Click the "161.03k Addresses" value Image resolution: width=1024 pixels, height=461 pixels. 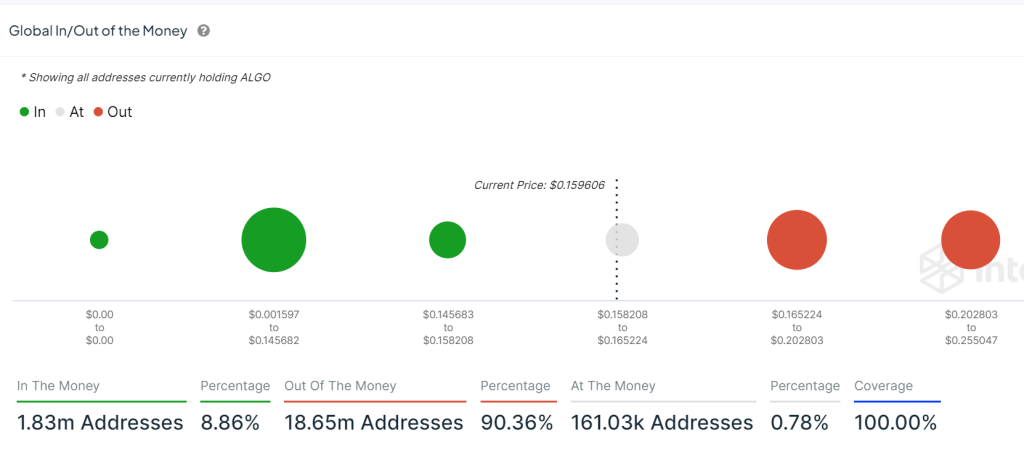[x=662, y=423]
